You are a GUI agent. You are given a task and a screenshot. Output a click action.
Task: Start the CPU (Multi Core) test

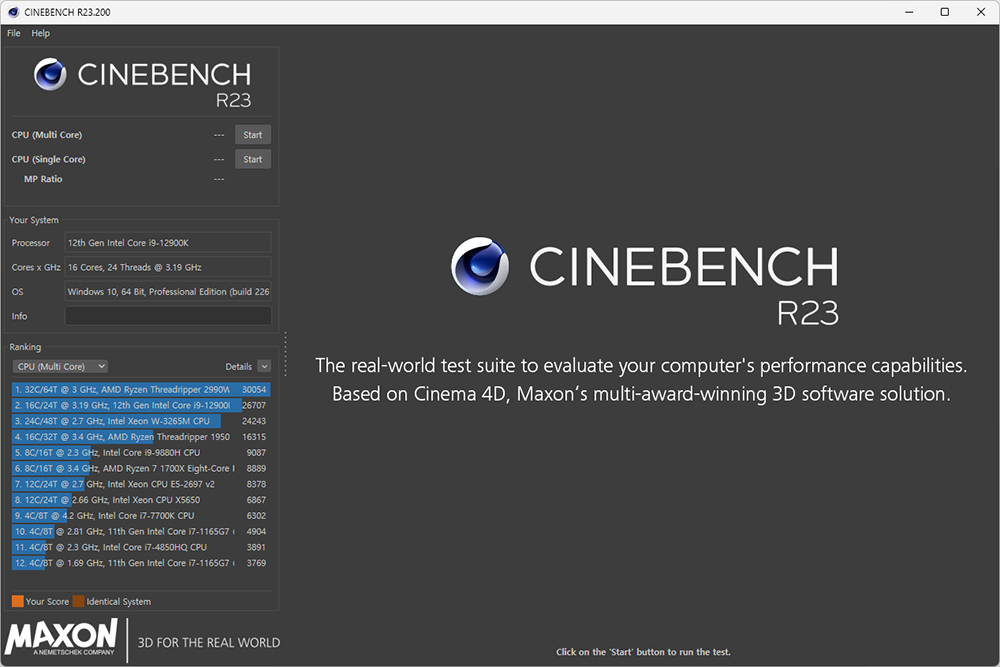[253, 135]
